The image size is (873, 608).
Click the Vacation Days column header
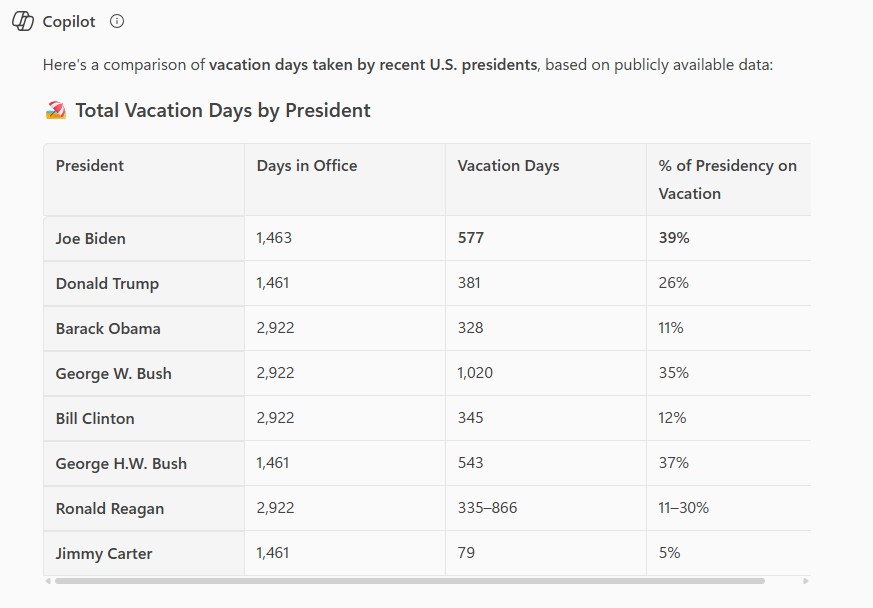pyautogui.click(x=508, y=166)
